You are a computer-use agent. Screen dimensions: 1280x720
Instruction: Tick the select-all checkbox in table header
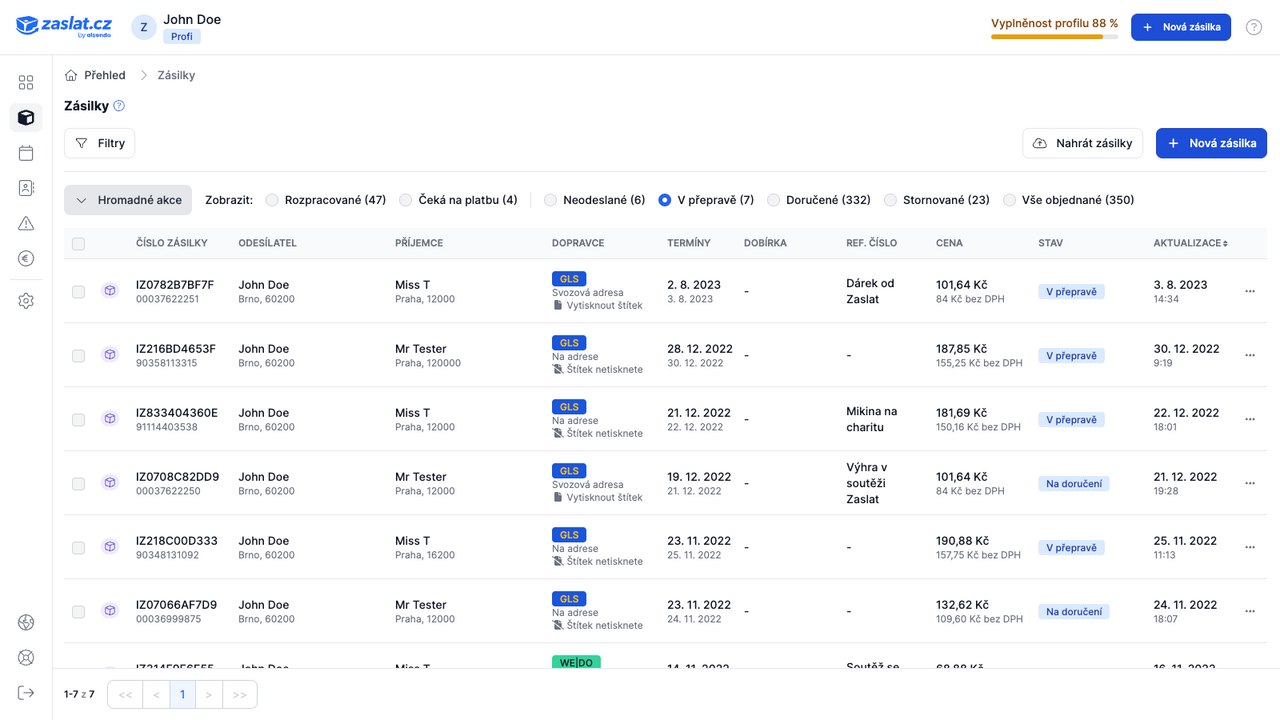(x=78, y=243)
